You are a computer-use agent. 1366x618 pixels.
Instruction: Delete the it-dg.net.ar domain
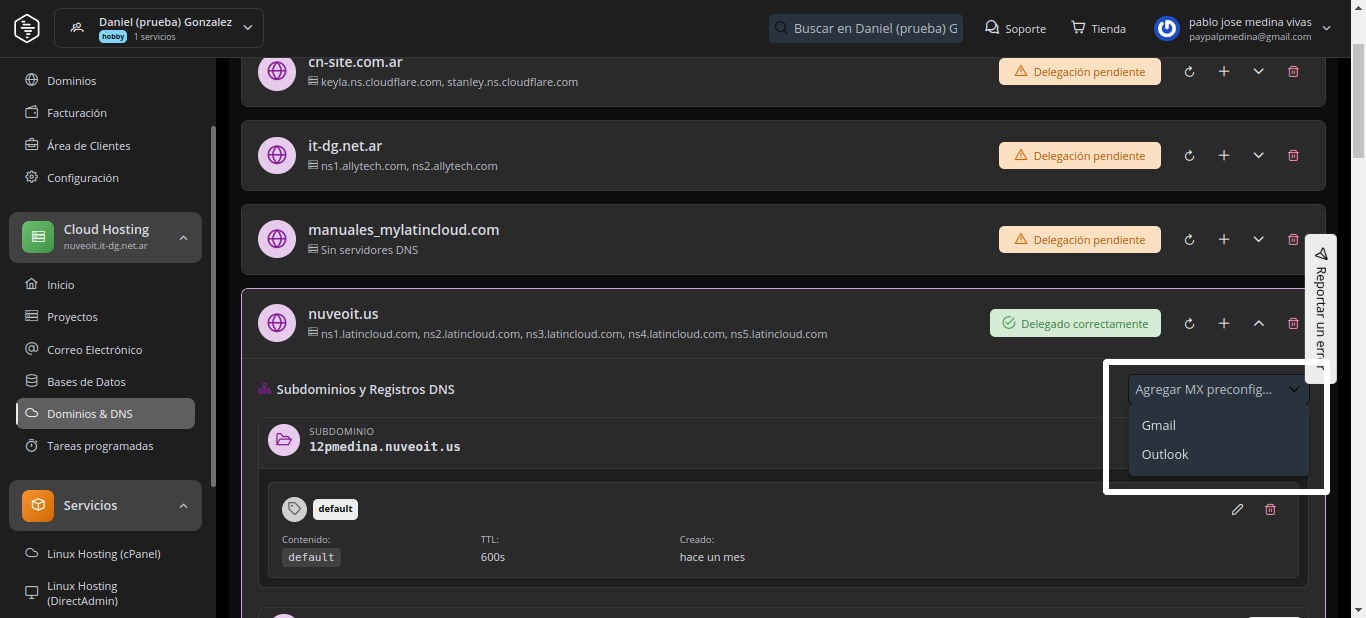1293,156
